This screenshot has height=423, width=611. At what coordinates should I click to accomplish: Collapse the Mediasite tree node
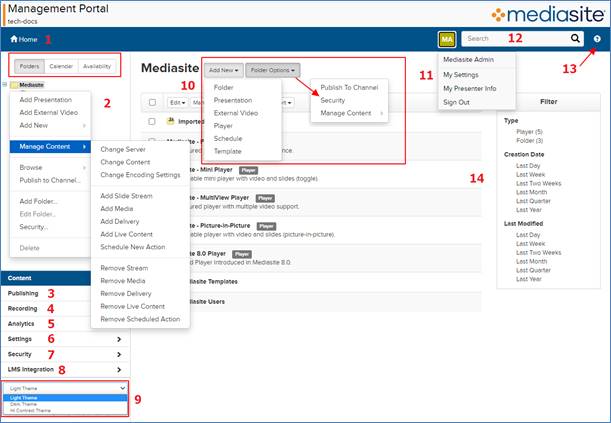coord(5,84)
